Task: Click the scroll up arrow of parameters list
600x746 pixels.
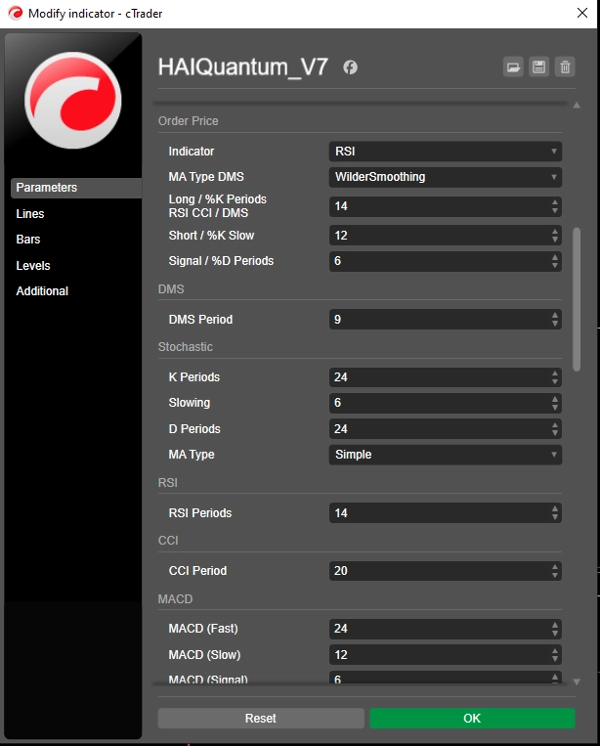Action: [x=577, y=105]
